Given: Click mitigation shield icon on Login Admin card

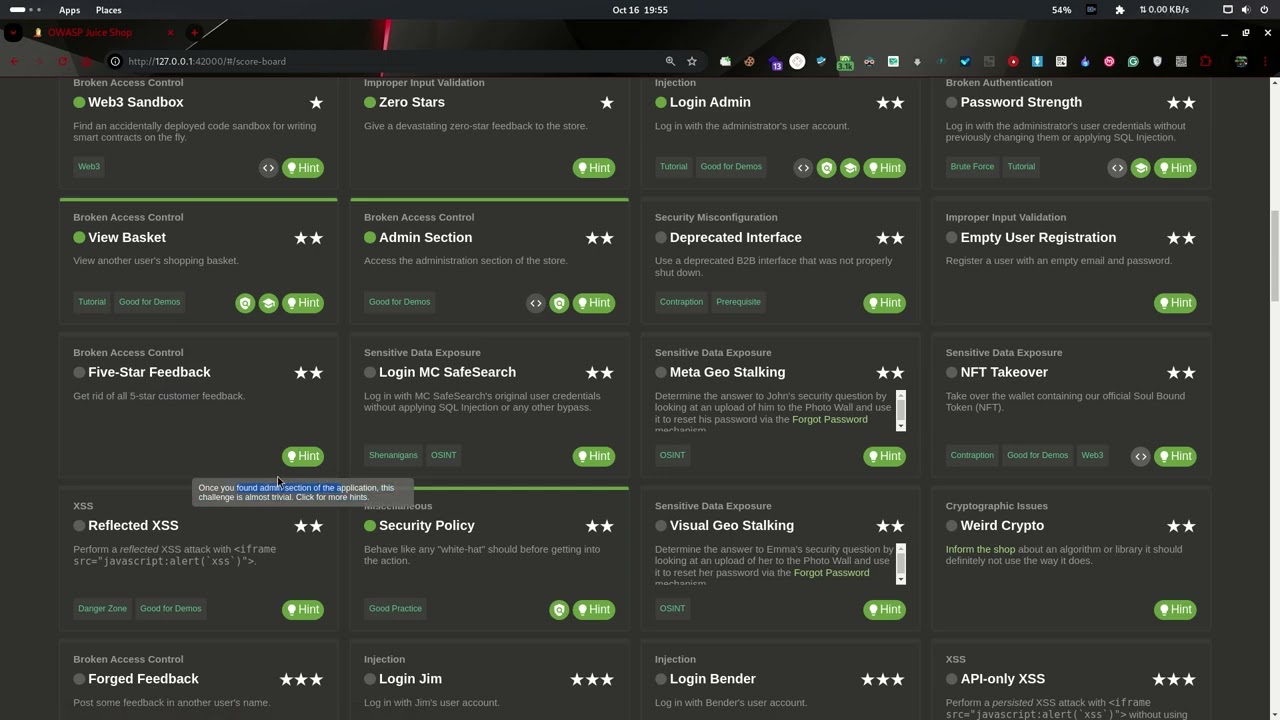Looking at the screenshot, I should 826,168.
